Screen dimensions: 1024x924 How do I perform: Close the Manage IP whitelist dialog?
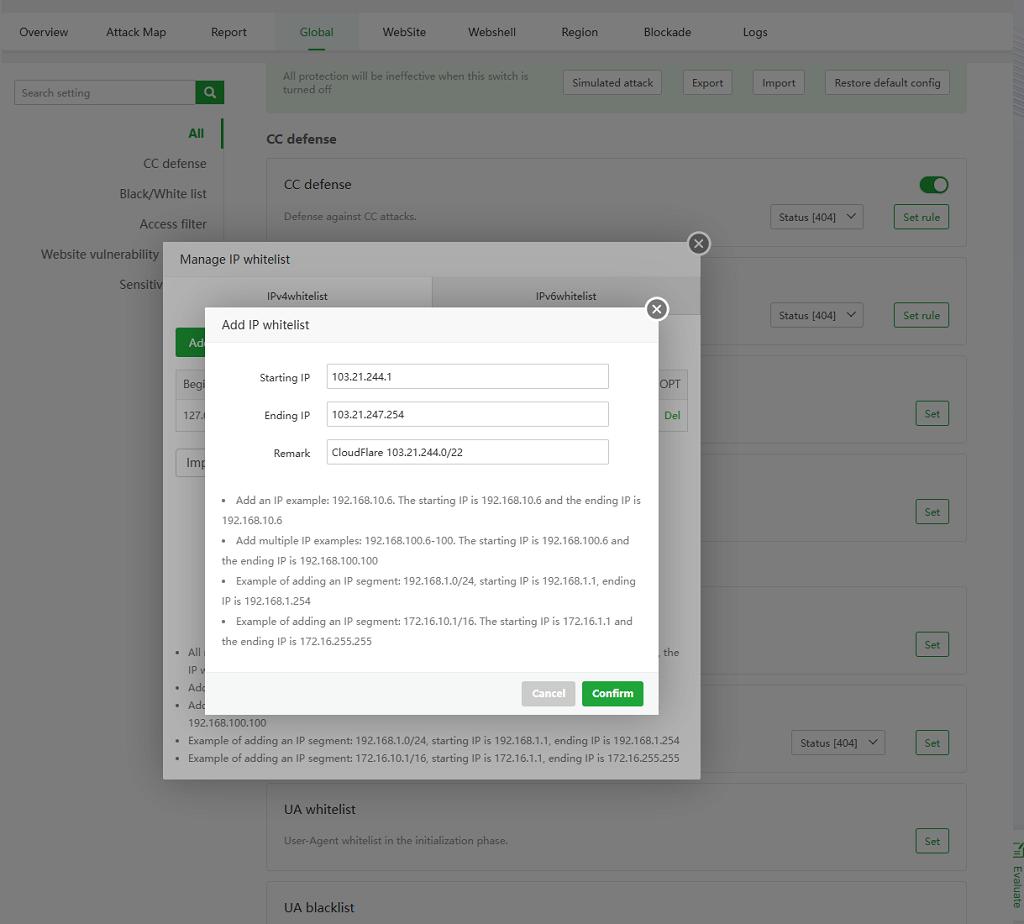(x=699, y=244)
